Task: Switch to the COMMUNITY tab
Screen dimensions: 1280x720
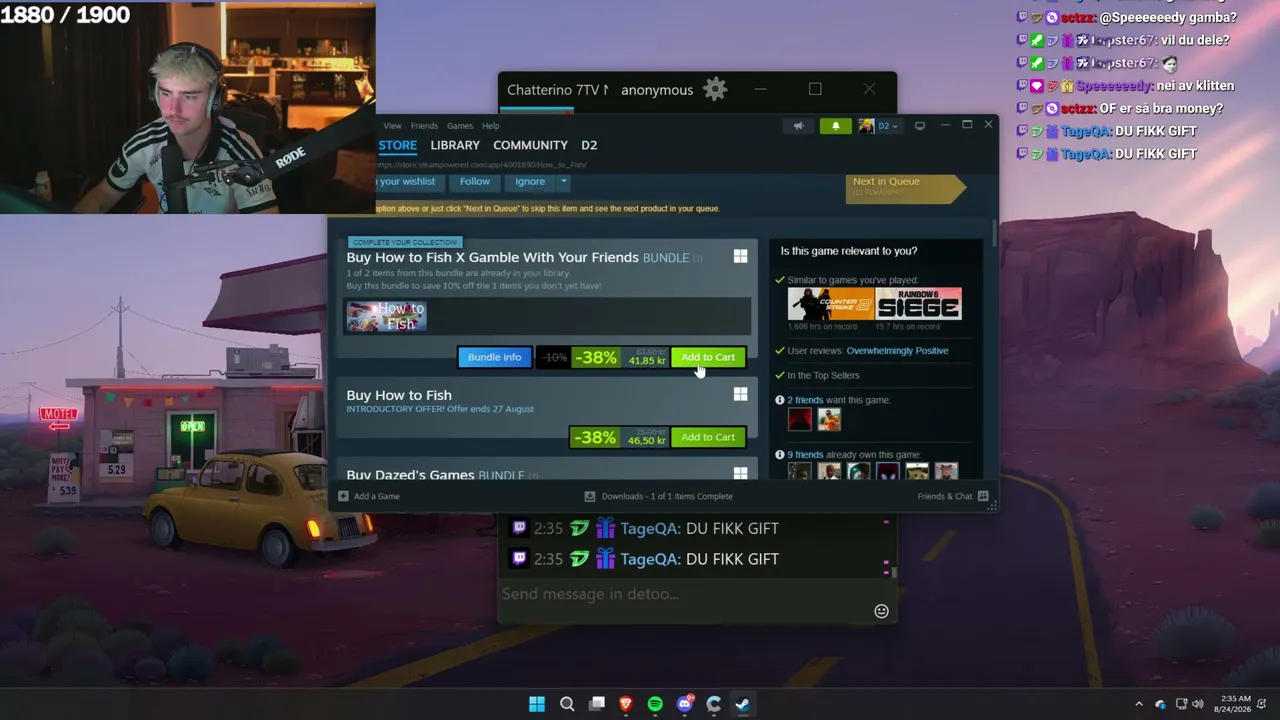Action: [x=530, y=145]
